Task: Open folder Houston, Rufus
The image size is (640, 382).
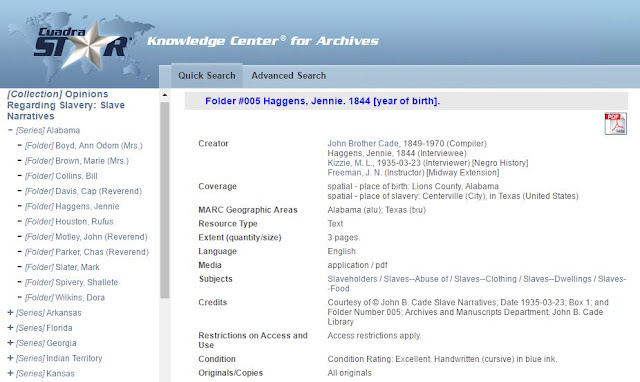Action: [x=69, y=222]
